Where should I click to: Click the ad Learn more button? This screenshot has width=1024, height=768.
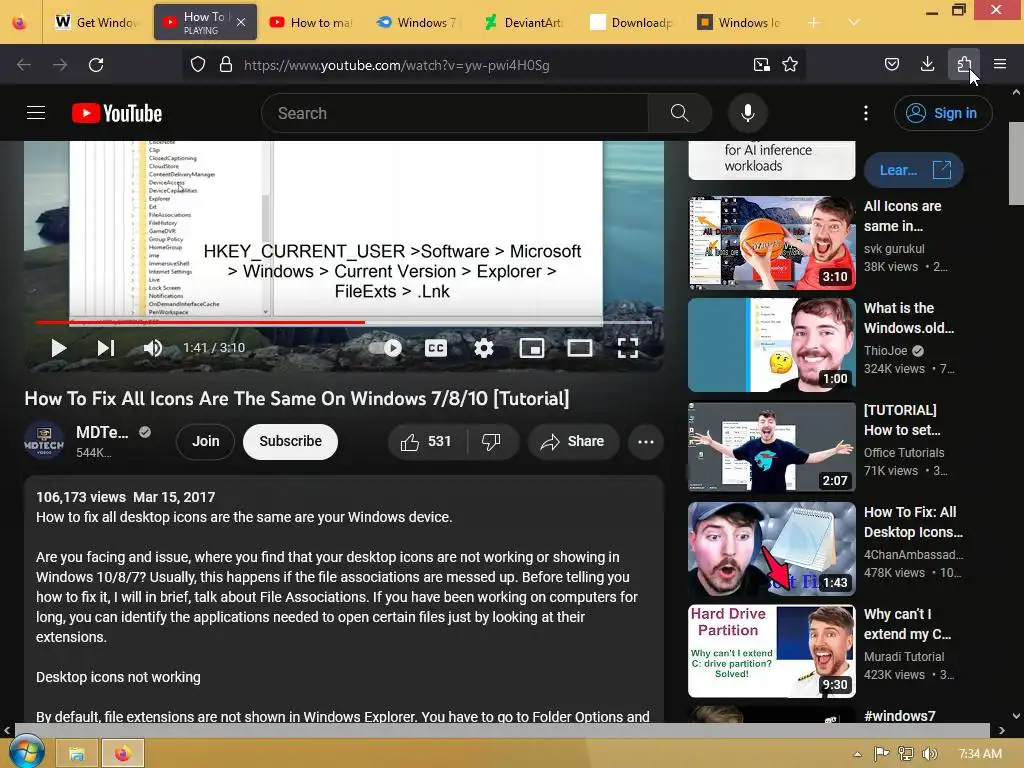click(x=914, y=170)
